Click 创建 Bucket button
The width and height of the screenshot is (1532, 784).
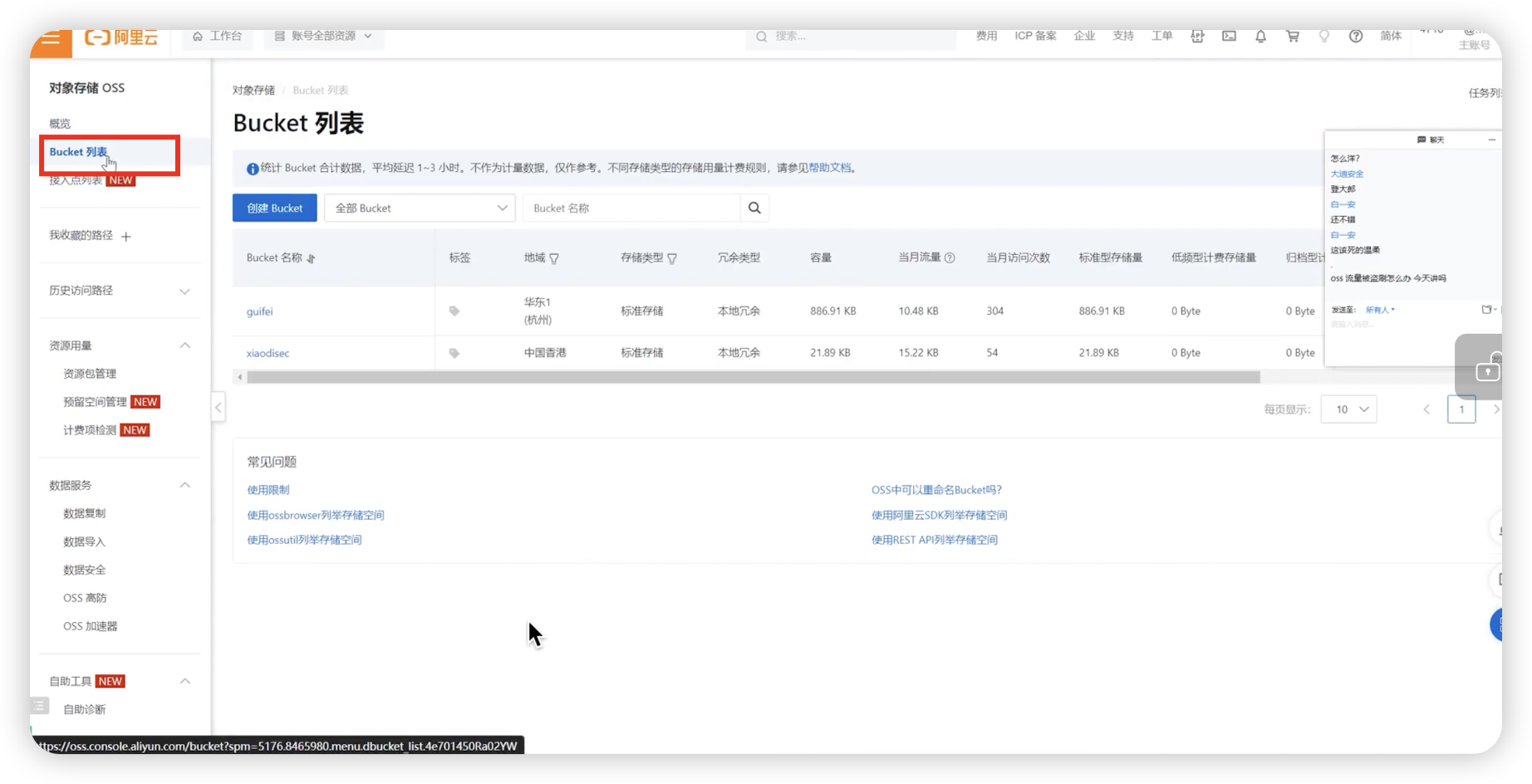point(274,208)
